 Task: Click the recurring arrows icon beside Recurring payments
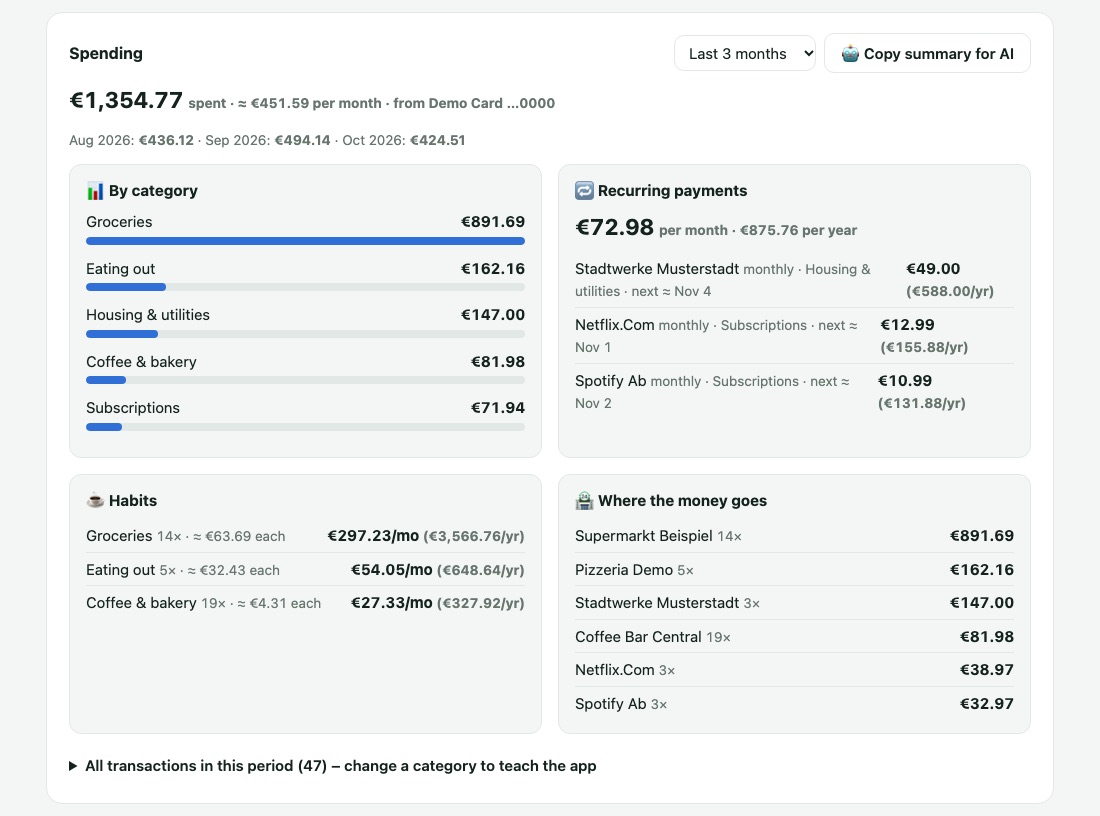[x=584, y=191]
